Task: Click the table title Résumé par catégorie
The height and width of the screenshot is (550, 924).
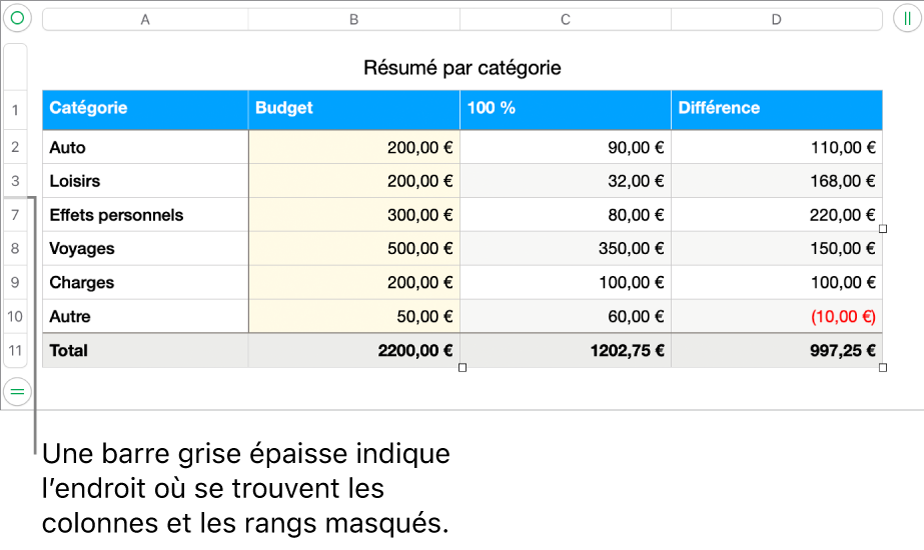Action: coord(462,68)
